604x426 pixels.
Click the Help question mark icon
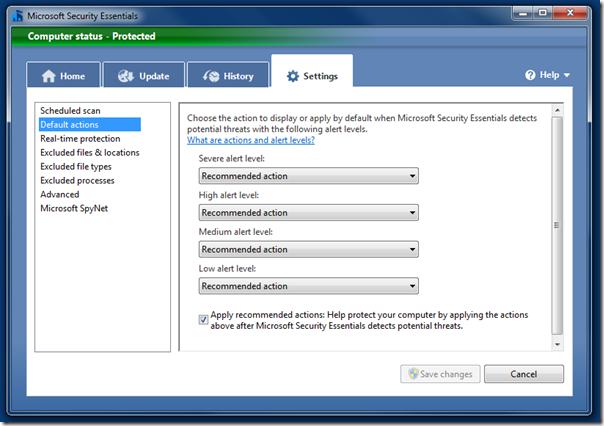click(530, 75)
